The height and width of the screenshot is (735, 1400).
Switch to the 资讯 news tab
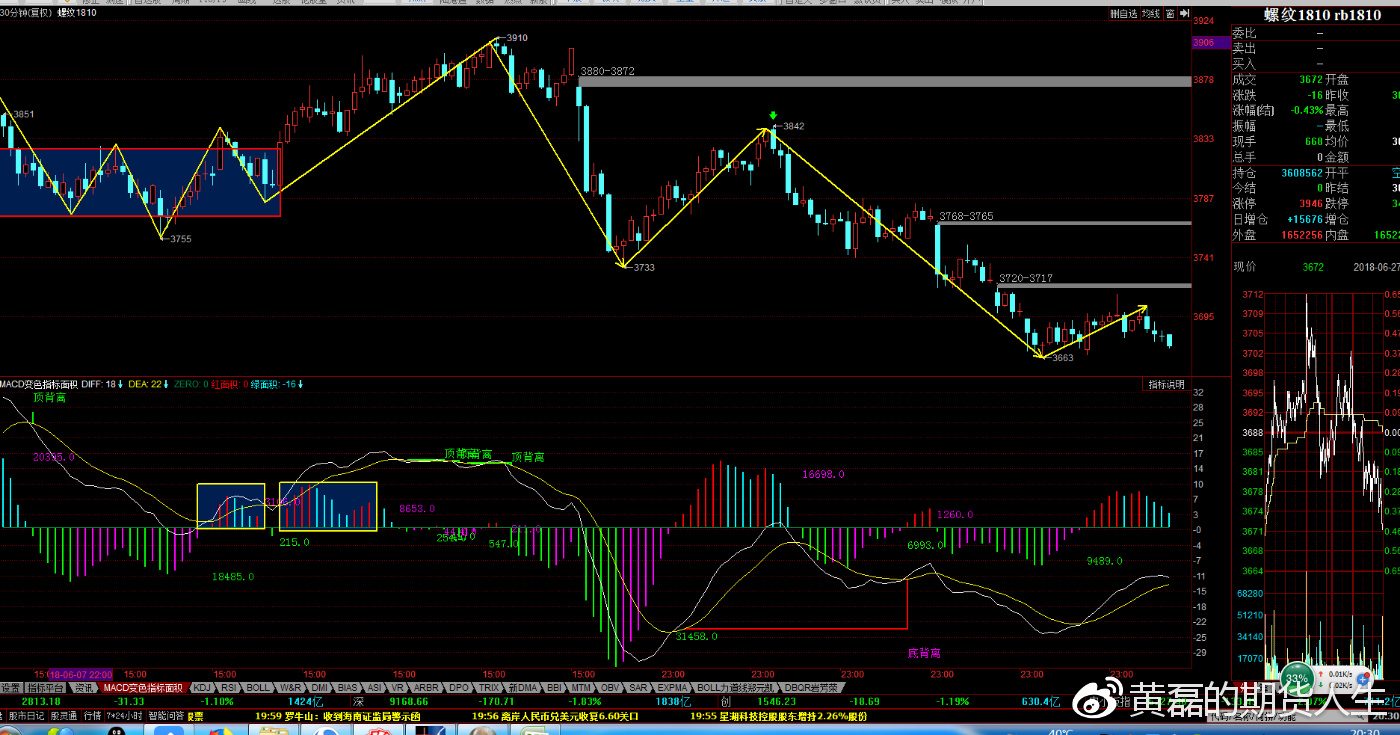84,688
